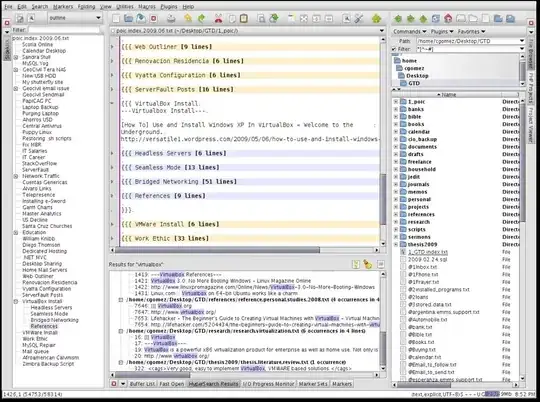Select 'Zimbra Backup Script' in outline tree
Screen dimensions: 540x402
tap(48, 364)
